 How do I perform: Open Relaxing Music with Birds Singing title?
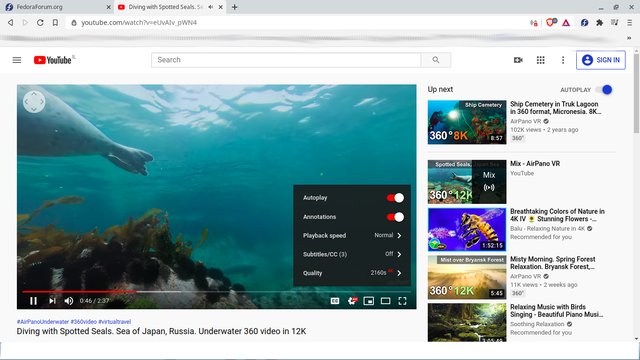[x=556, y=311]
